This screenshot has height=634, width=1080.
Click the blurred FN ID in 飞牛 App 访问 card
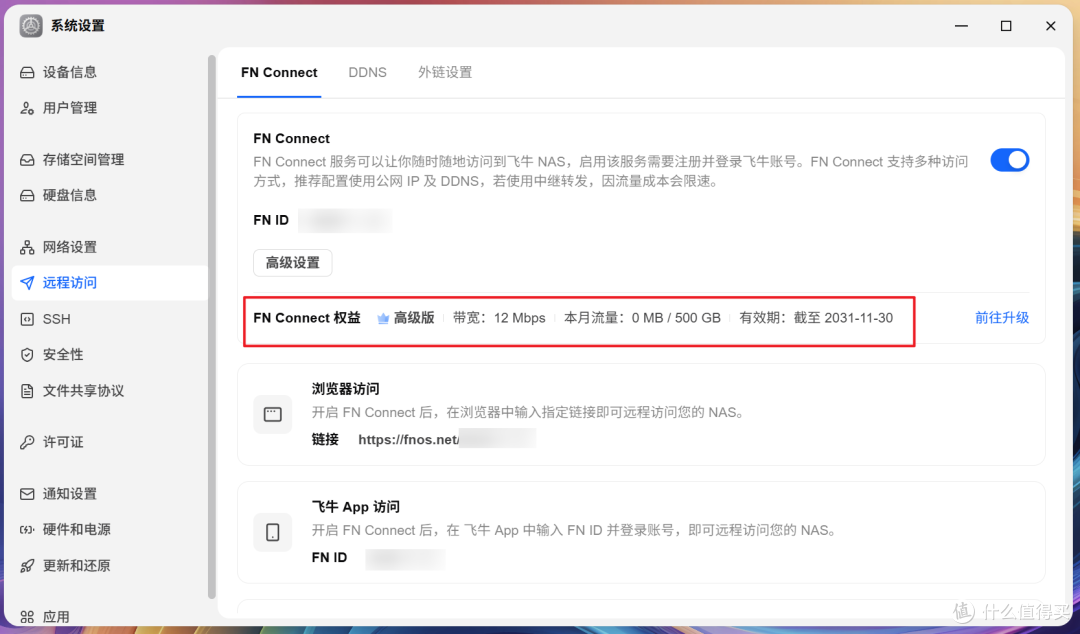coord(405,558)
